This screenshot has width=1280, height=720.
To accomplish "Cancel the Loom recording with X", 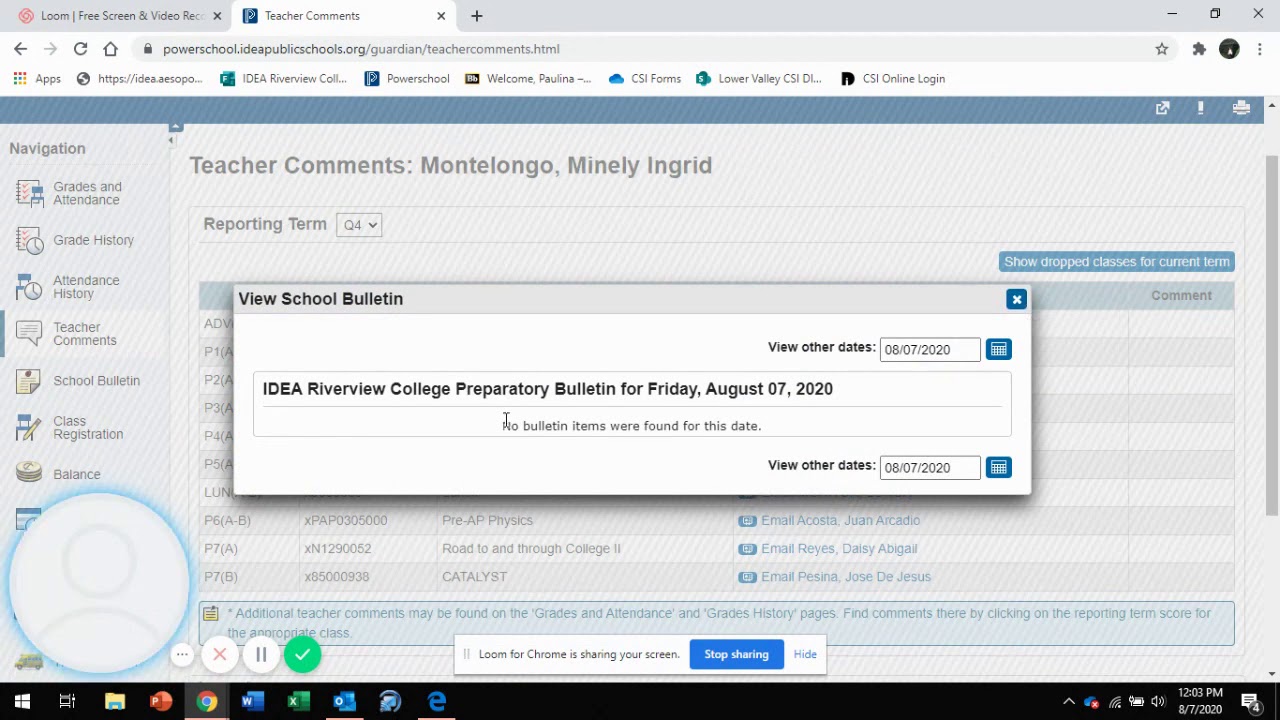I will (x=220, y=655).
